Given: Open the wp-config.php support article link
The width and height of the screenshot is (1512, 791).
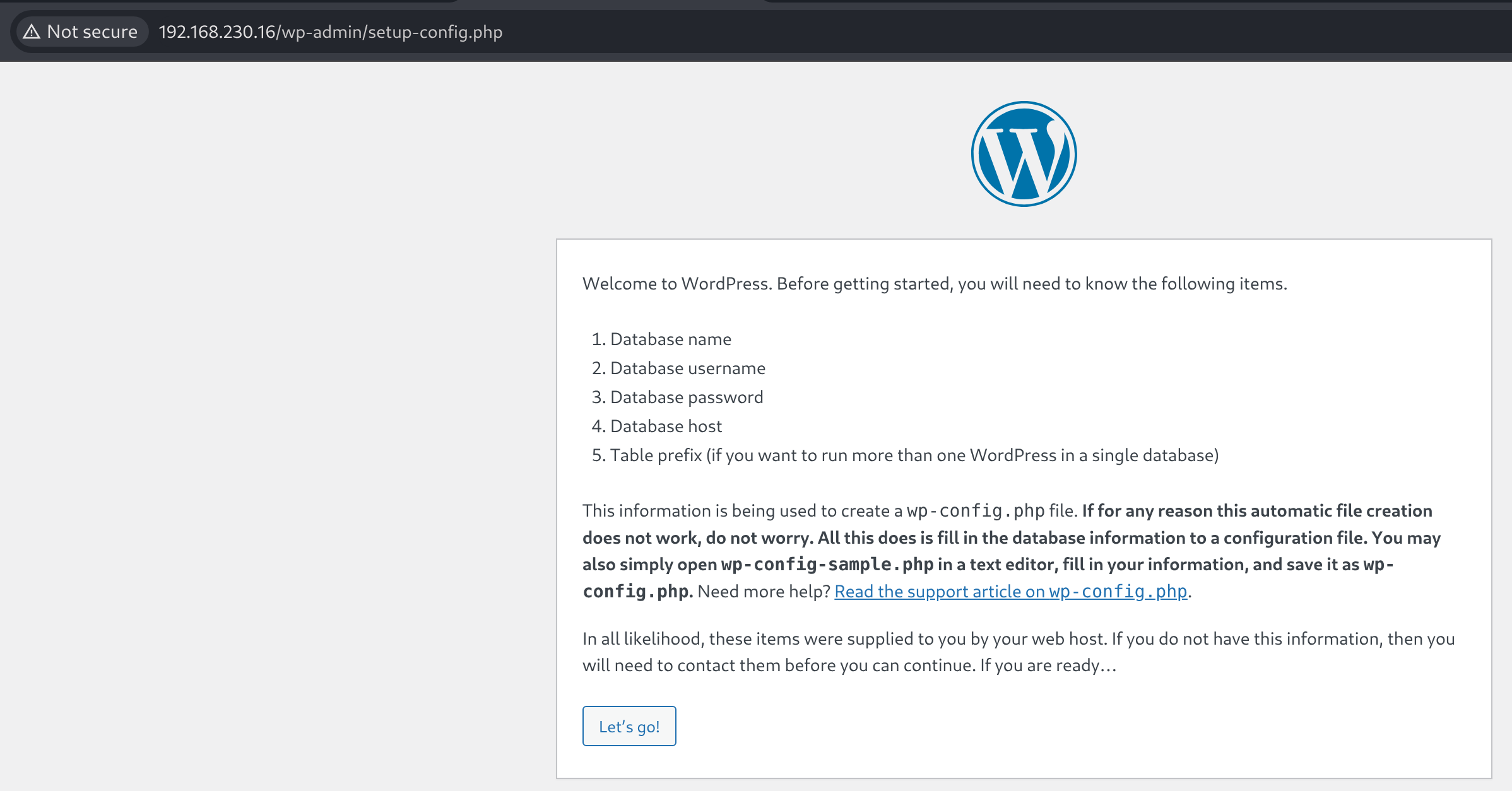Looking at the screenshot, I should coord(1010,591).
